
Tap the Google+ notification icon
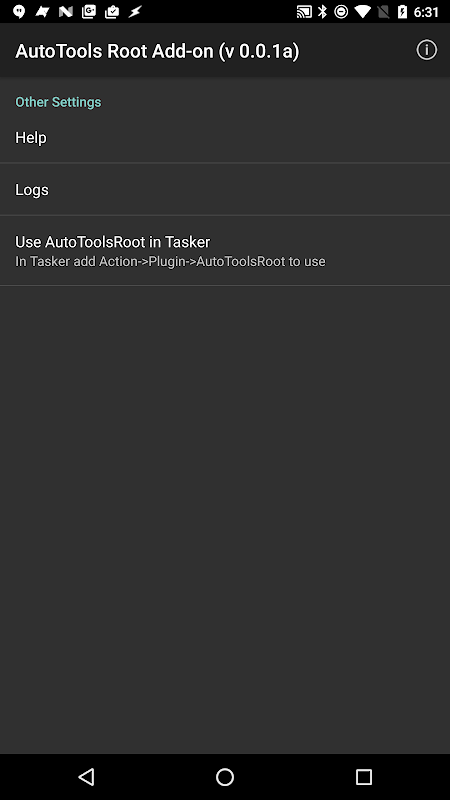pos(89,12)
